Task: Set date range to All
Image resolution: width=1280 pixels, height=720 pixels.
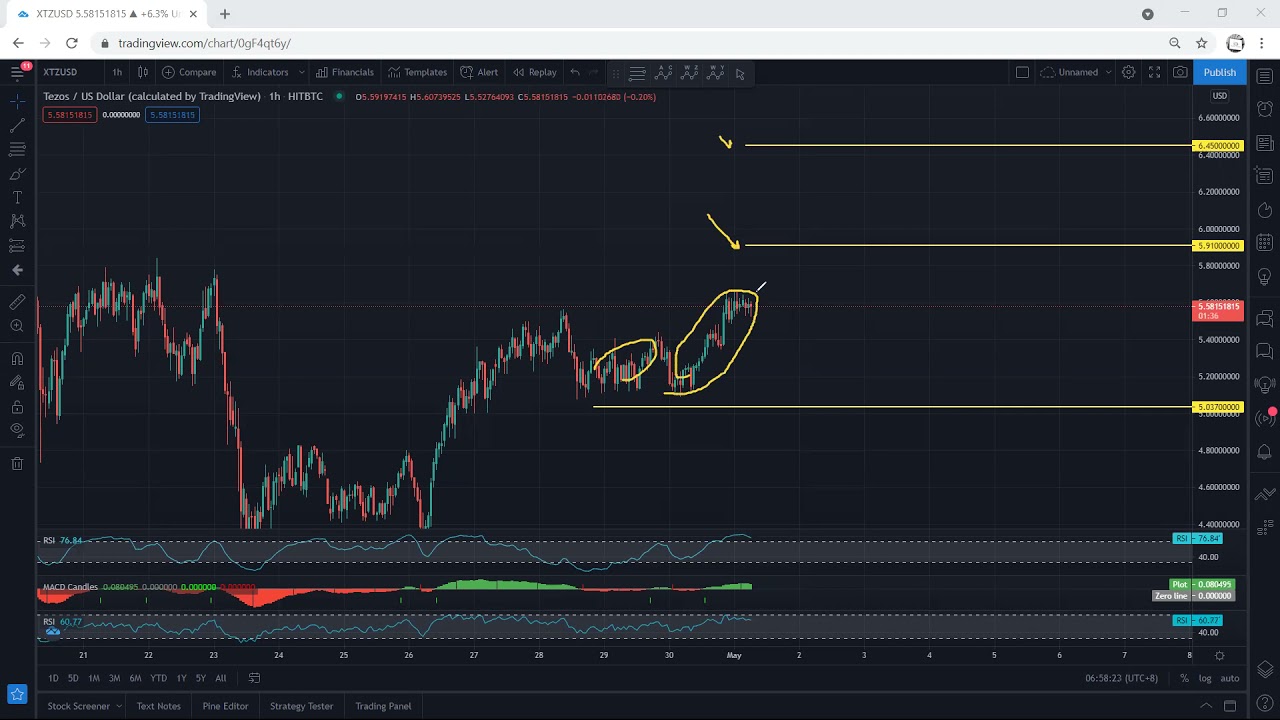Action: 220,678
